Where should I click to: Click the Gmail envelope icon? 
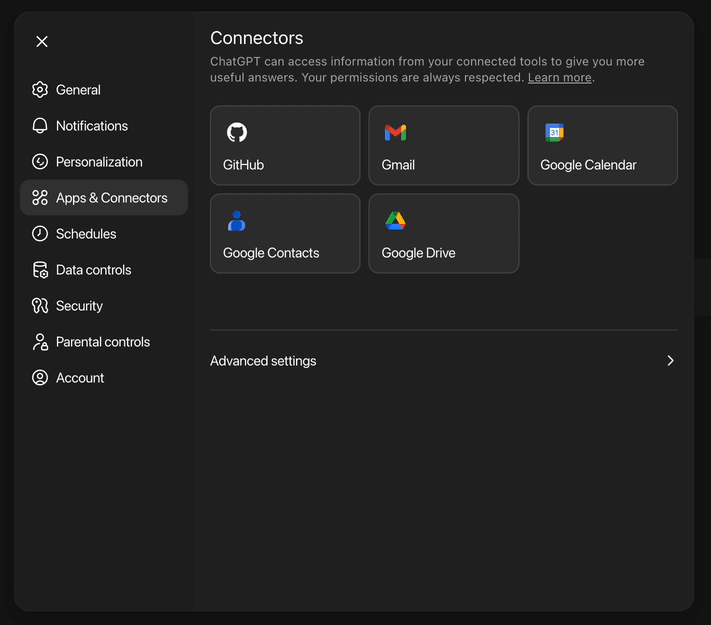(395, 132)
